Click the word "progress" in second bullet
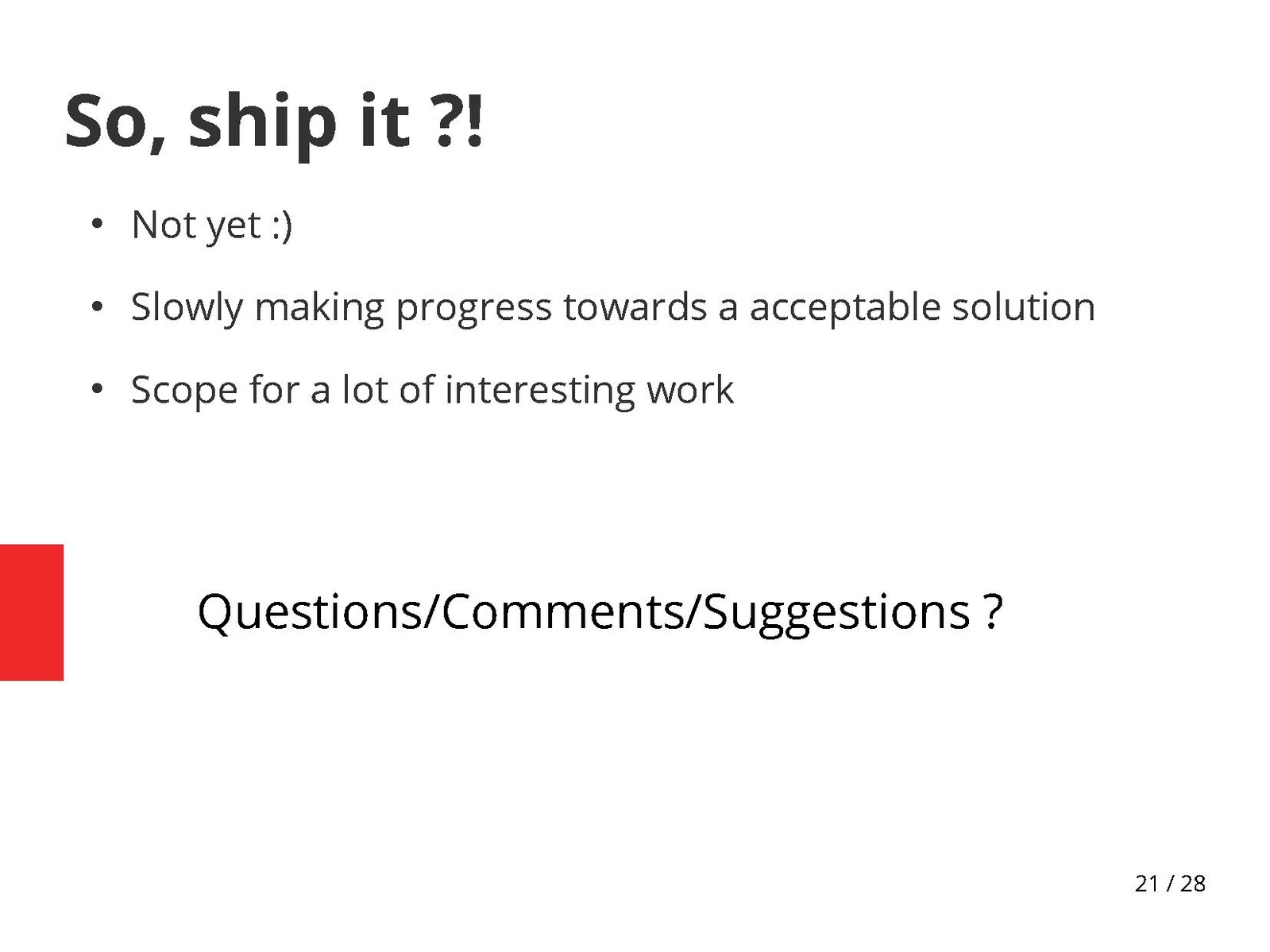Image resolution: width=1270 pixels, height=952 pixels. [x=473, y=308]
